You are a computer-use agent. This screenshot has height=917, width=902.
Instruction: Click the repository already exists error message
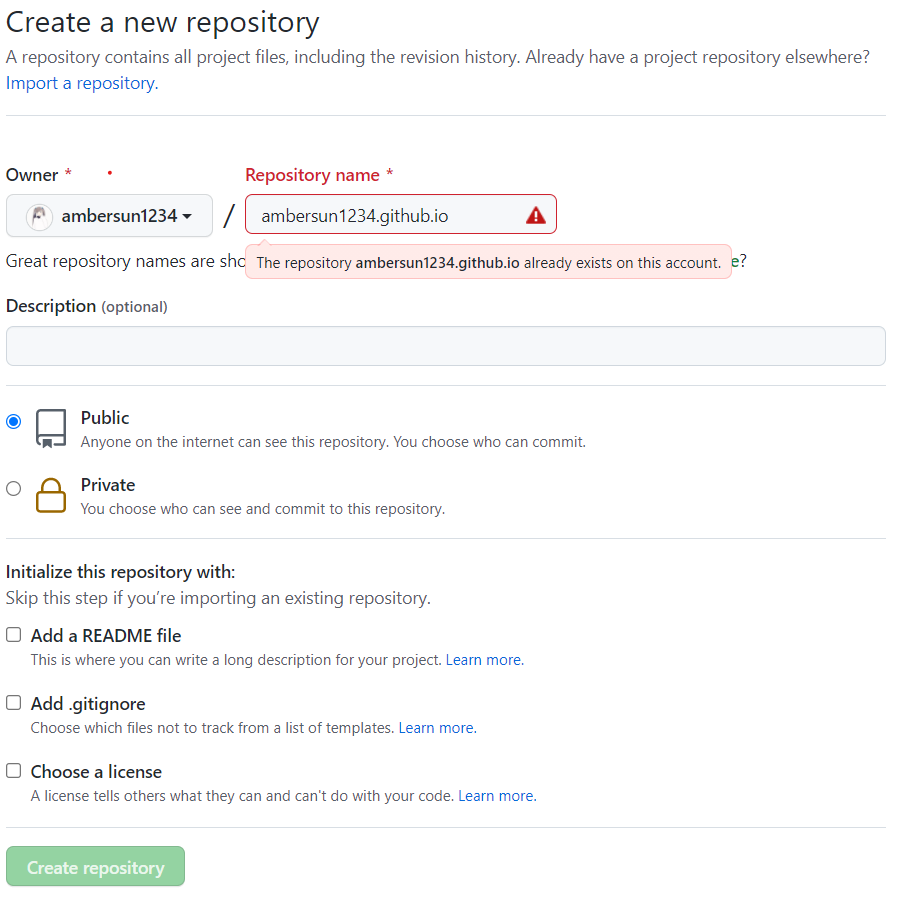(488, 263)
